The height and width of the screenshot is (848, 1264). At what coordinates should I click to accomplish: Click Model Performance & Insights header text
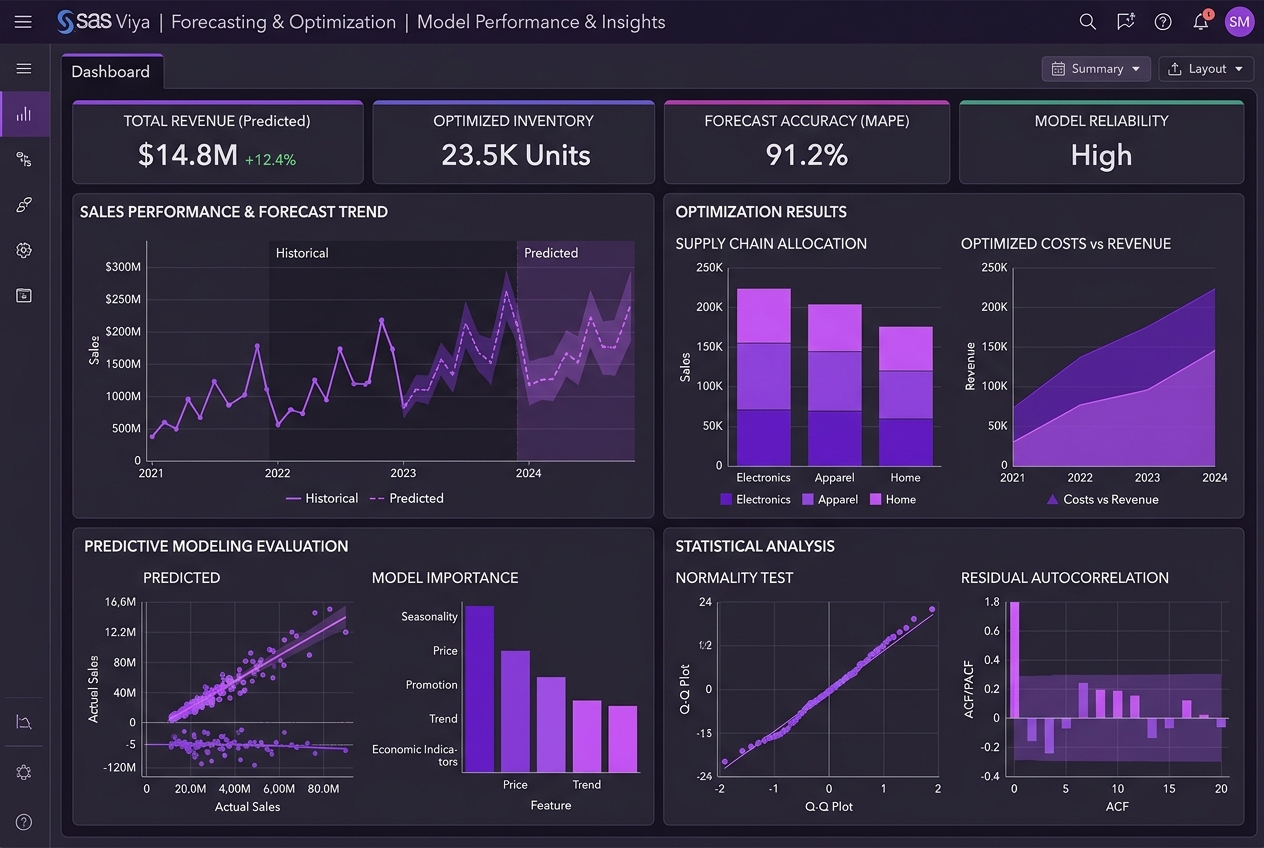(541, 22)
